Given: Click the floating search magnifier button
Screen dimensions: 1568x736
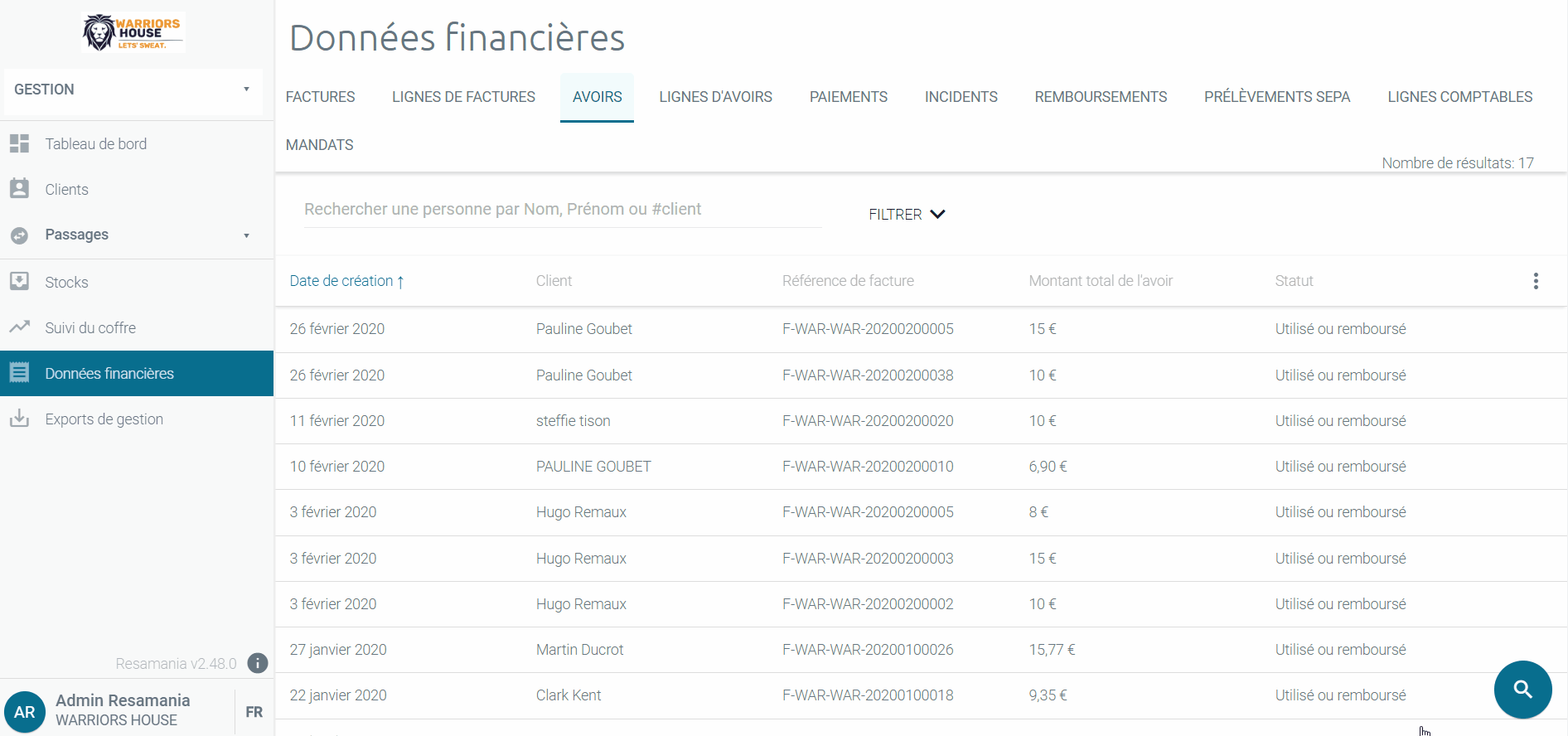Looking at the screenshot, I should coord(1522,690).
